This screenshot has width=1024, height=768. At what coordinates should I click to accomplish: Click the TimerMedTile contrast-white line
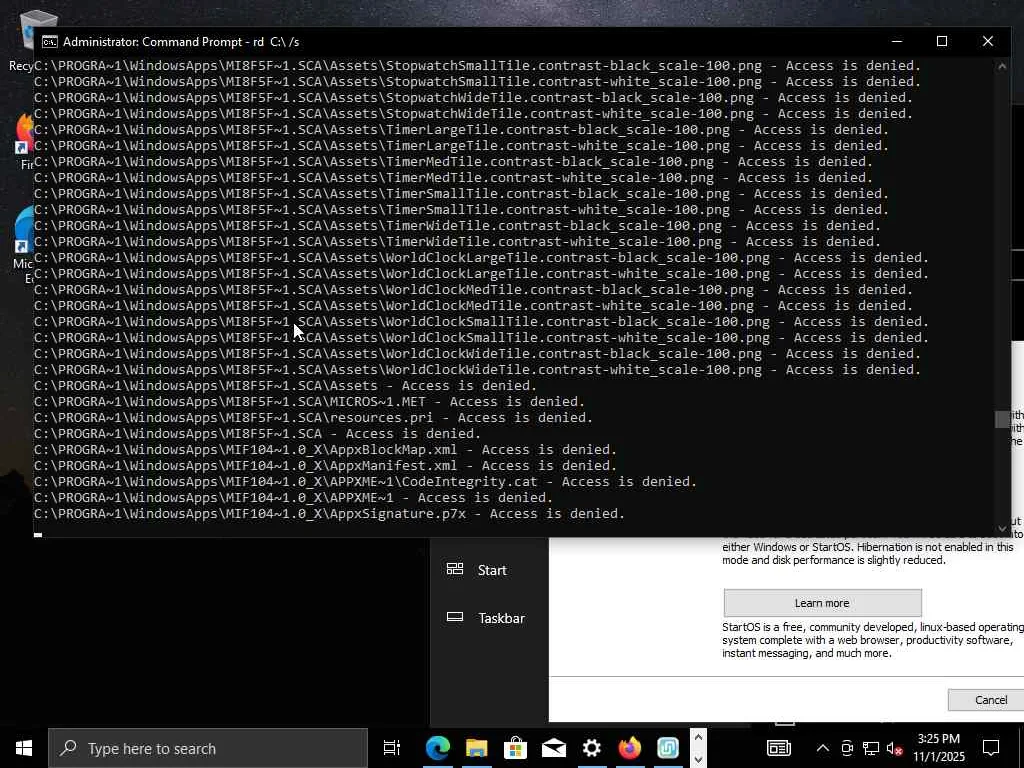coord(453,178)
